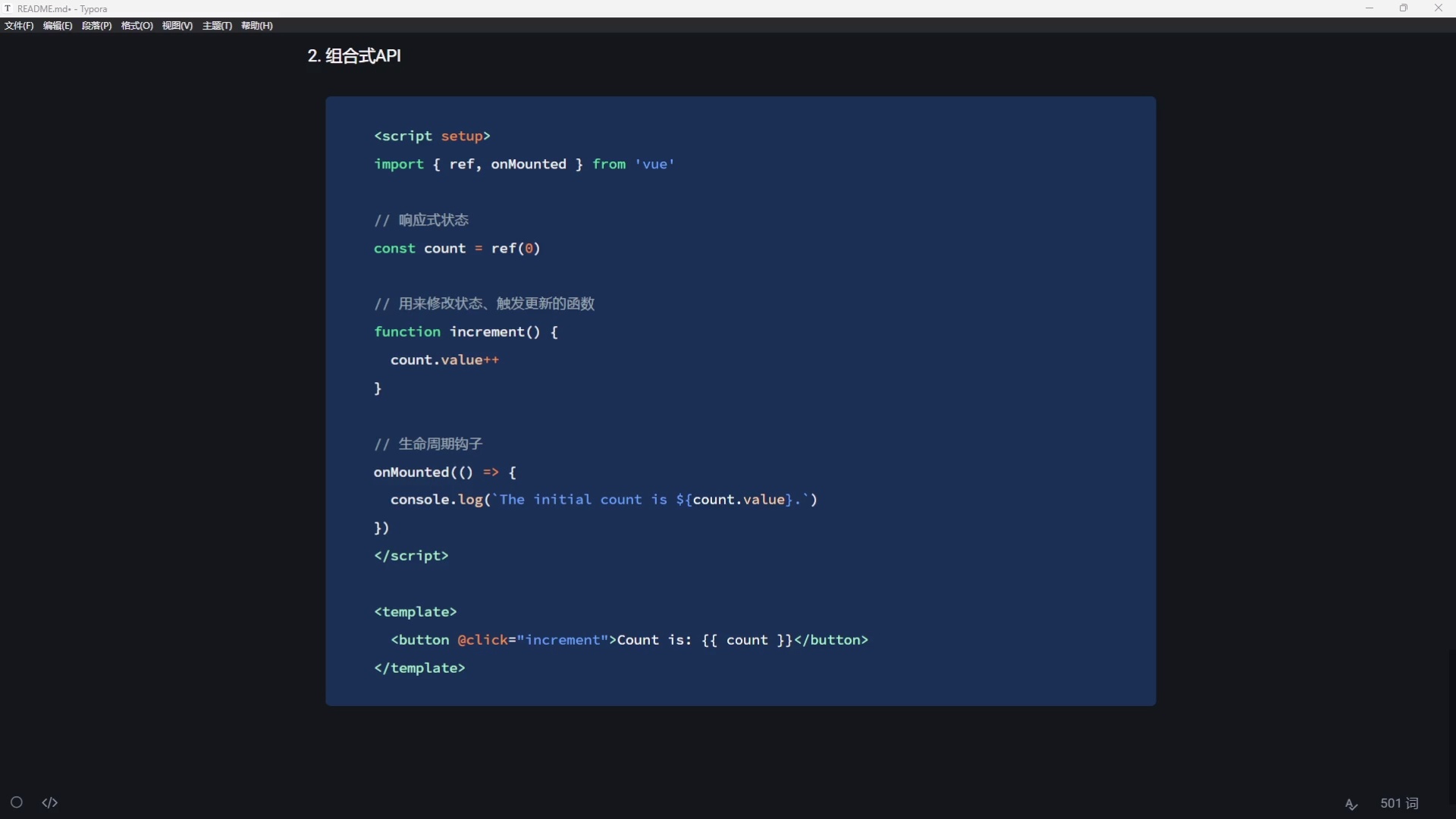Click the console.log line inside onMounted
This screenshot has height=819, width=1456.
603,500
